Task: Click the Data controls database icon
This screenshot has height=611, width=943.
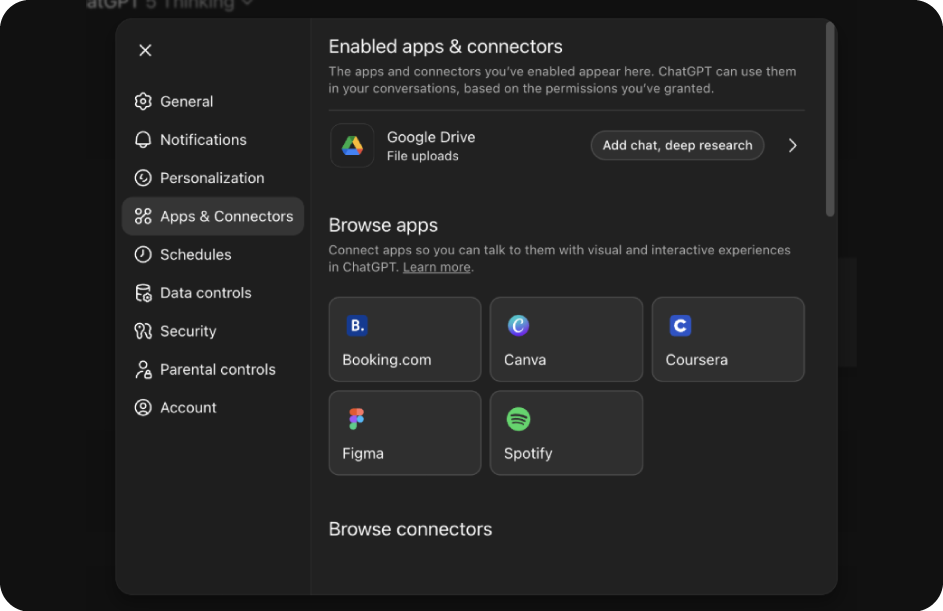Action: [143, 293]
